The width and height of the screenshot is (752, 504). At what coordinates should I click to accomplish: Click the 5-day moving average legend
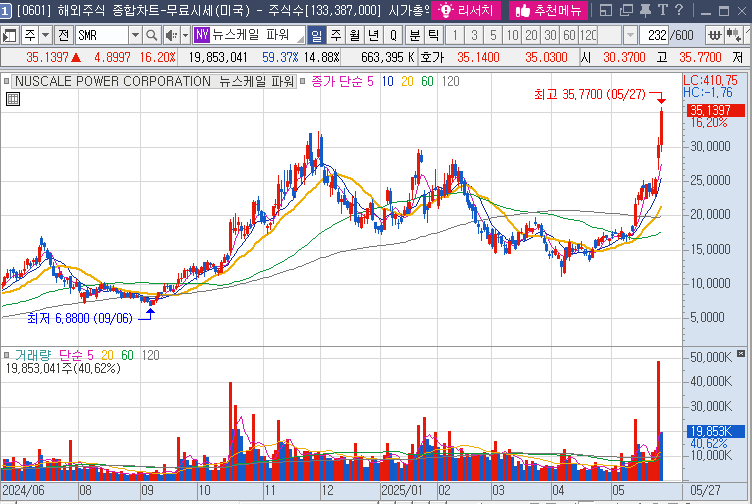click(x=342, y=82)
